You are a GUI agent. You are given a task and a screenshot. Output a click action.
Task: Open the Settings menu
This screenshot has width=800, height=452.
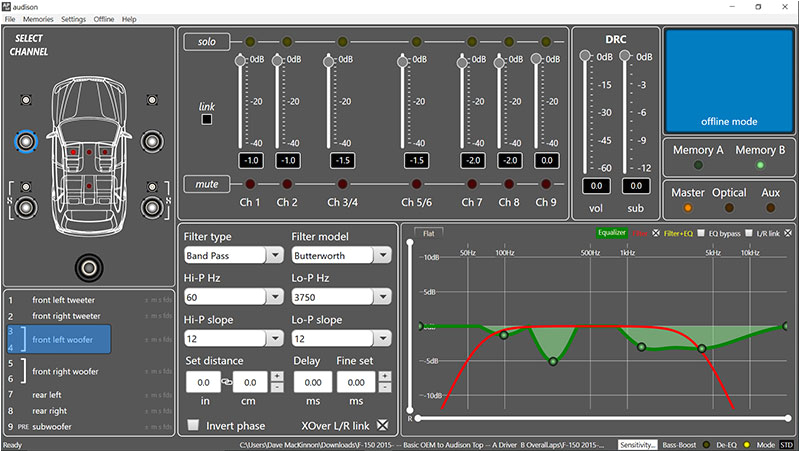click(73, 19)
